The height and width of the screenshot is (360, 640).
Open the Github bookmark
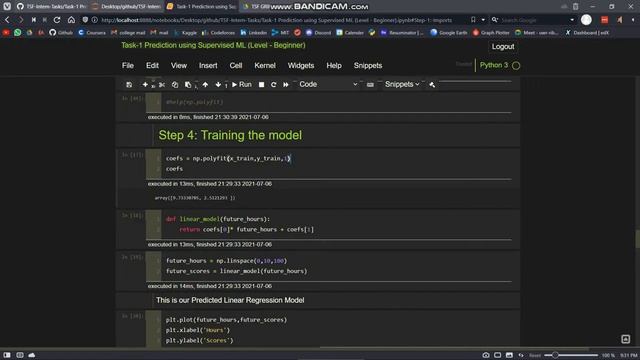(61, 33)
